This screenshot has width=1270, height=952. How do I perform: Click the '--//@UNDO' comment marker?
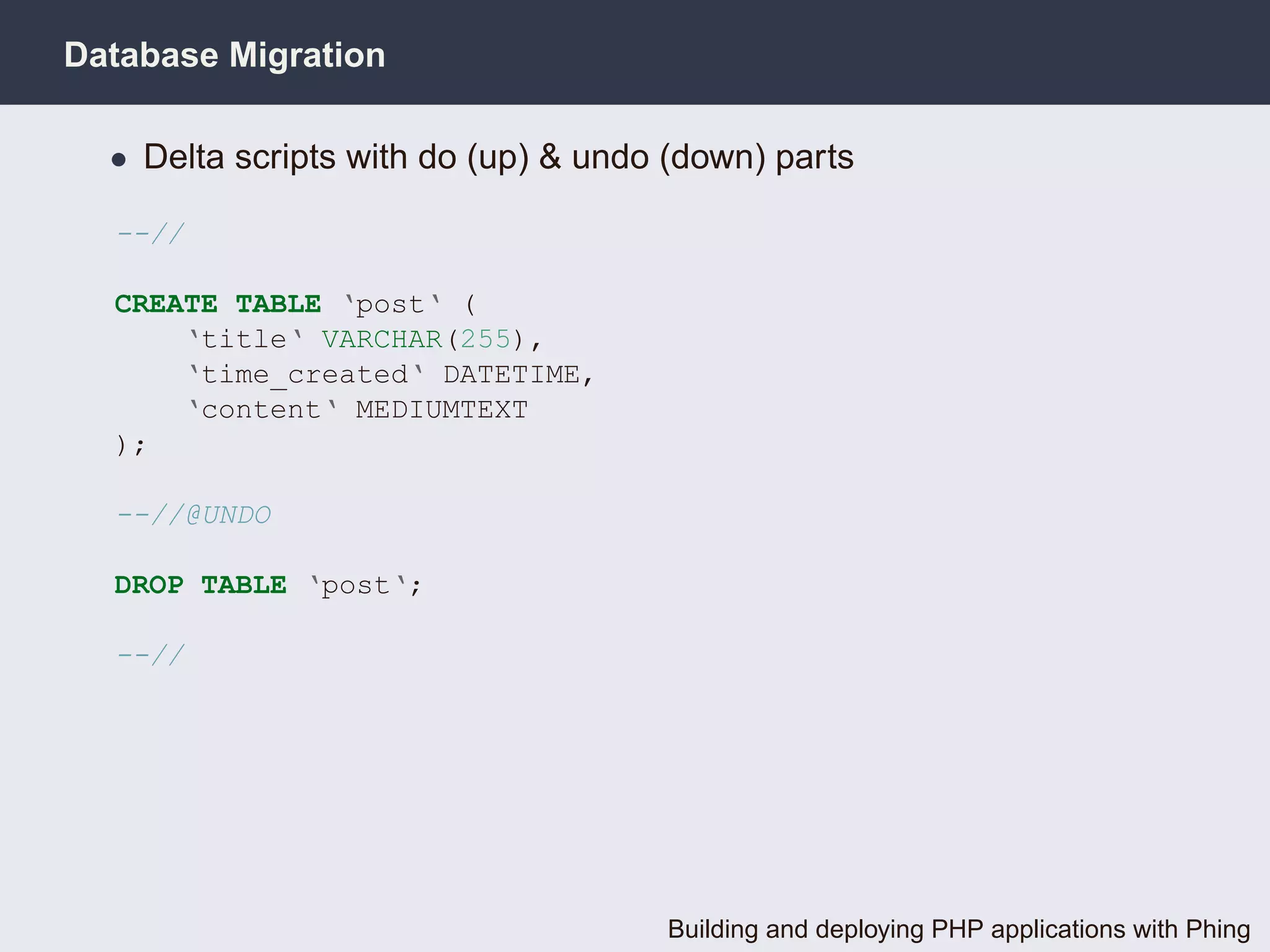click(x=193, y=515)
